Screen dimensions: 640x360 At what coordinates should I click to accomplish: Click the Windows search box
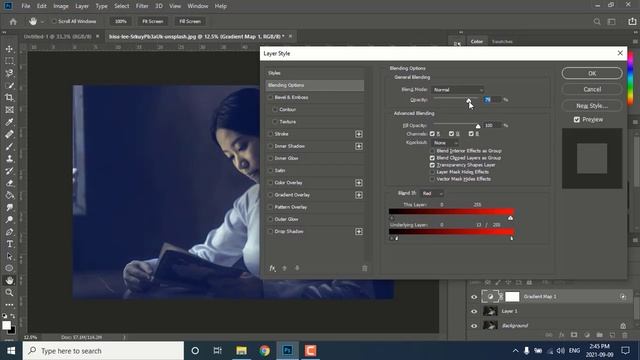[x=103, y=351]
